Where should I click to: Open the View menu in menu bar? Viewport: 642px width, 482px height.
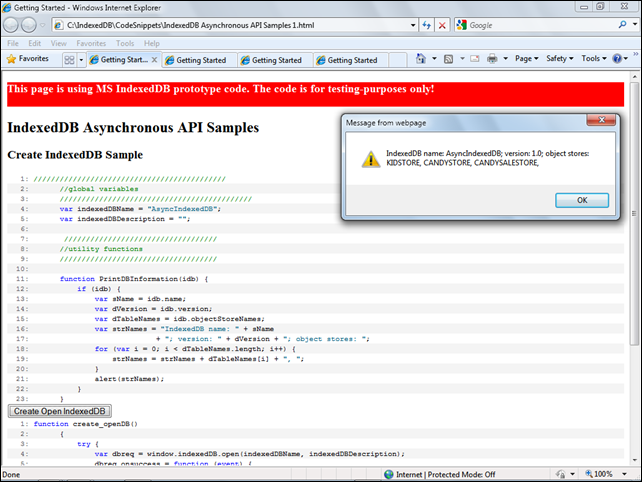click(59, 43)
